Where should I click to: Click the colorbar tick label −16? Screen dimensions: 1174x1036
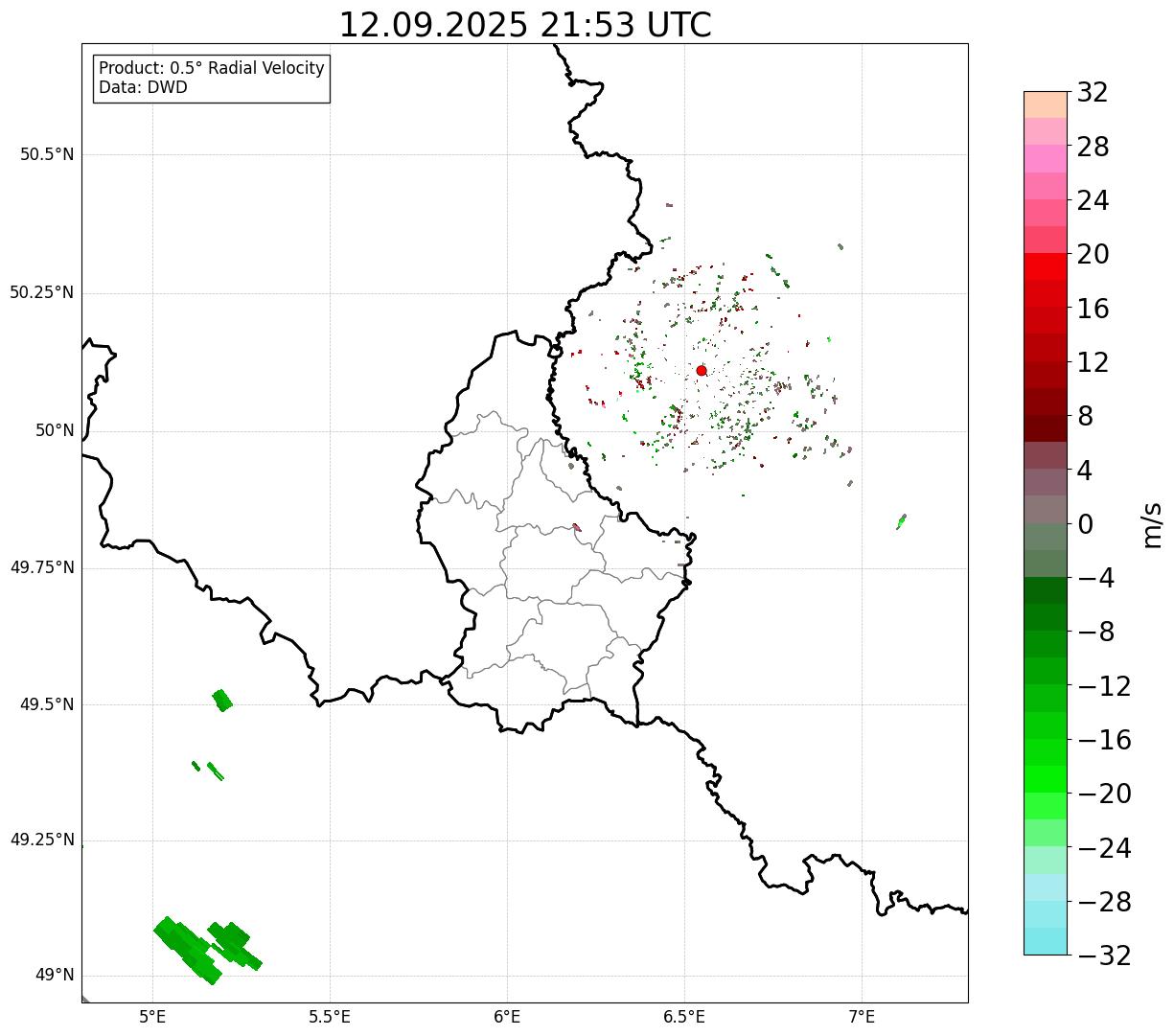(x=1104, y=740)
